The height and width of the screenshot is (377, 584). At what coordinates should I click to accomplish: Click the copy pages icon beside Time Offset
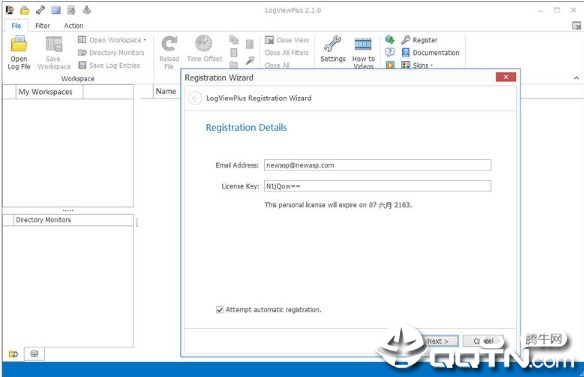point(234,39)
